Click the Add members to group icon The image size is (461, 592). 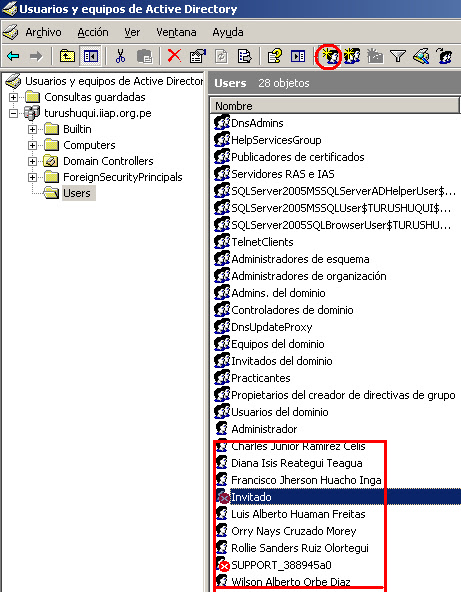tap(444, 57)
